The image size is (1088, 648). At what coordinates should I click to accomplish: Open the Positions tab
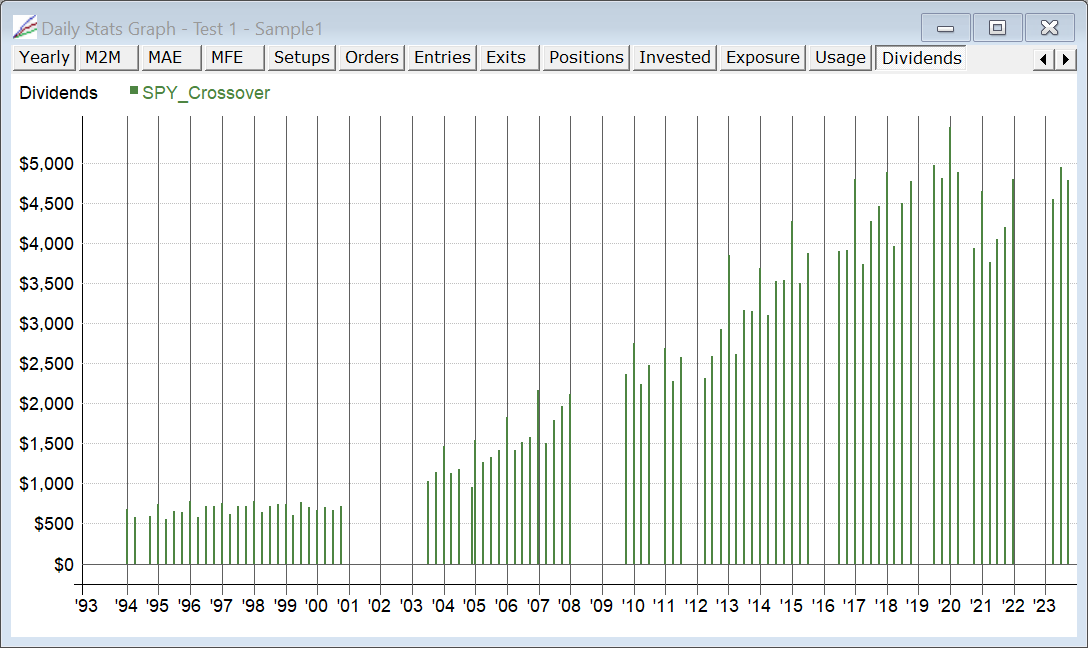(586, 58)
